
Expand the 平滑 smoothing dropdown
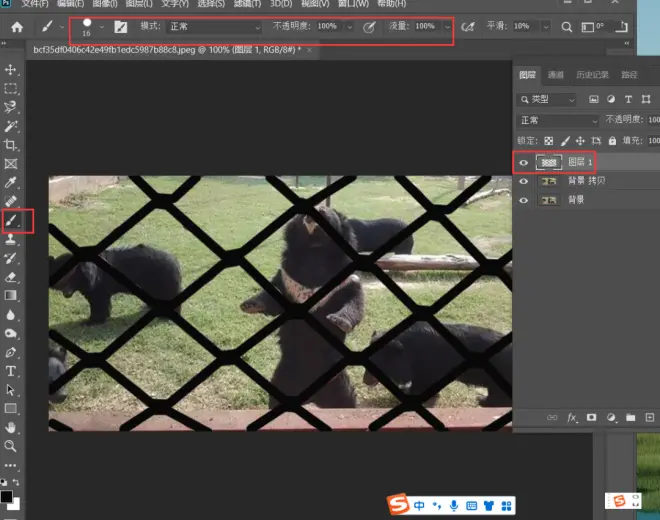pos(546,27)
